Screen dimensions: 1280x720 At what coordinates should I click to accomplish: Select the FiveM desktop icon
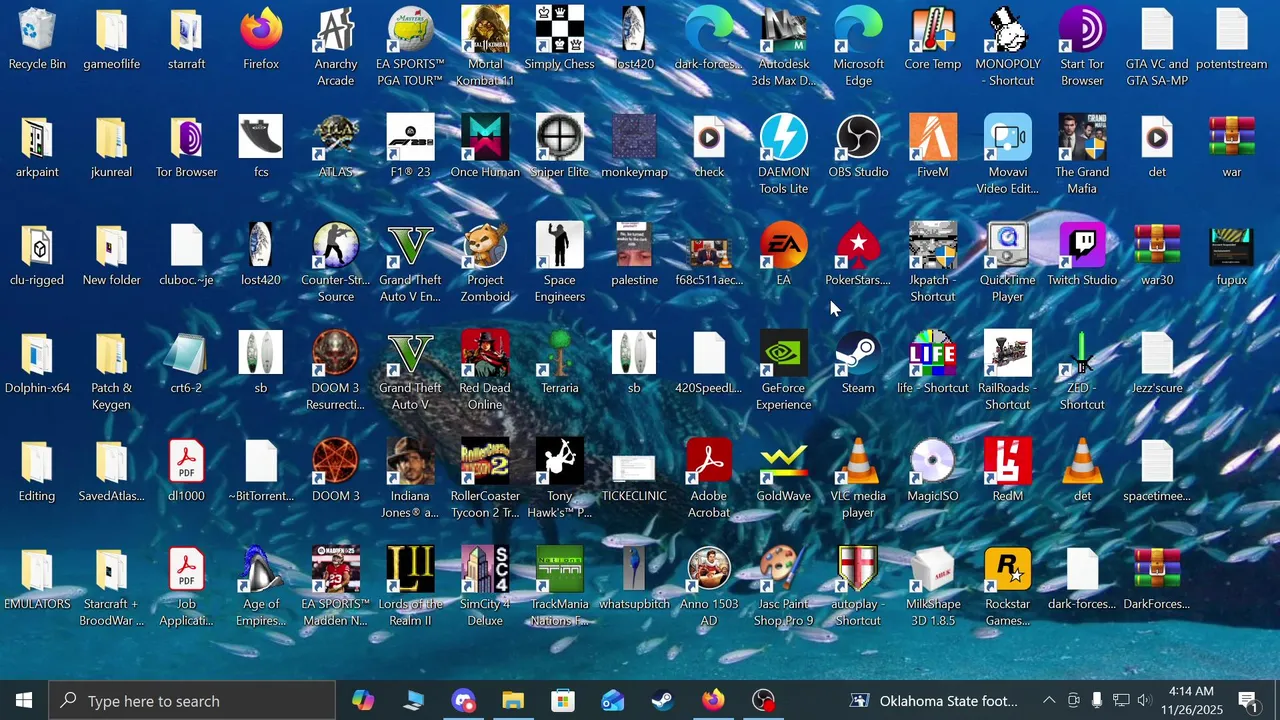click(933, 148)
